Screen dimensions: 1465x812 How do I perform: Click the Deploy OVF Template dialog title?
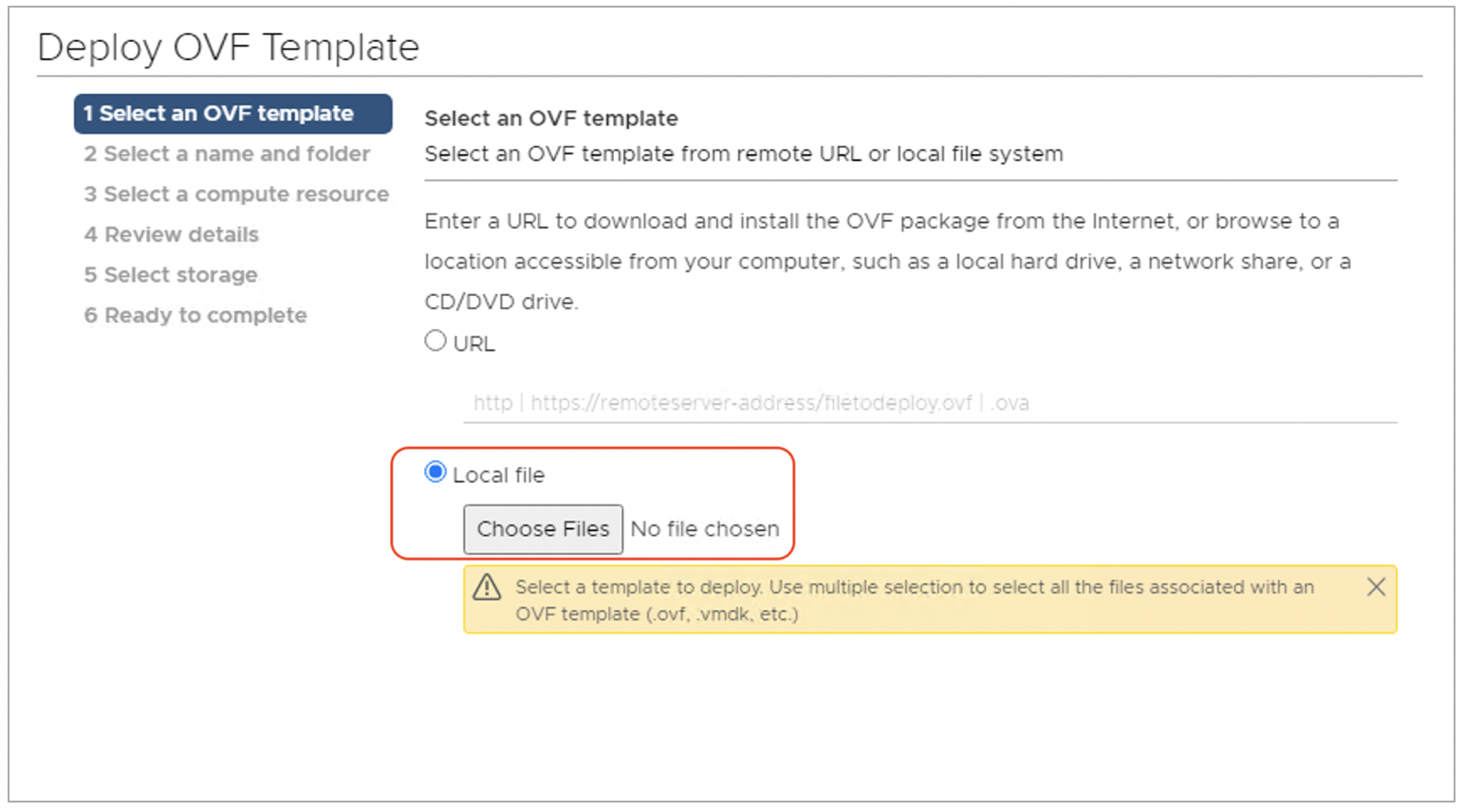(x=228, y=47)
